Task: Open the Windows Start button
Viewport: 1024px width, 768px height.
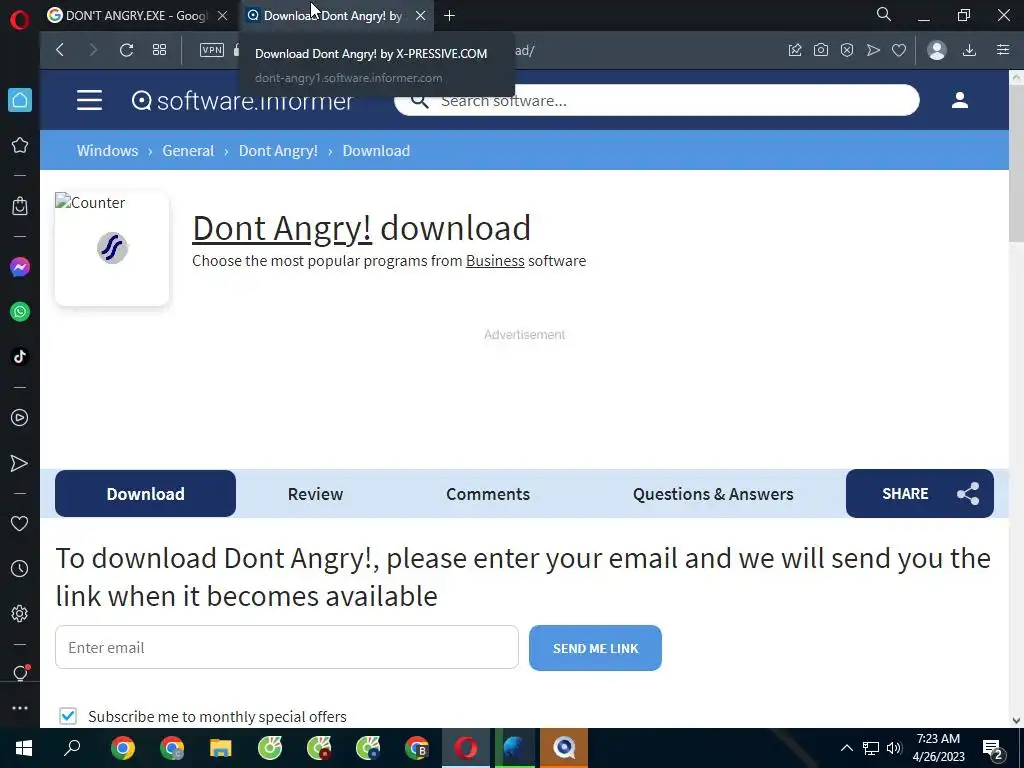Action: tap(24, 748)
